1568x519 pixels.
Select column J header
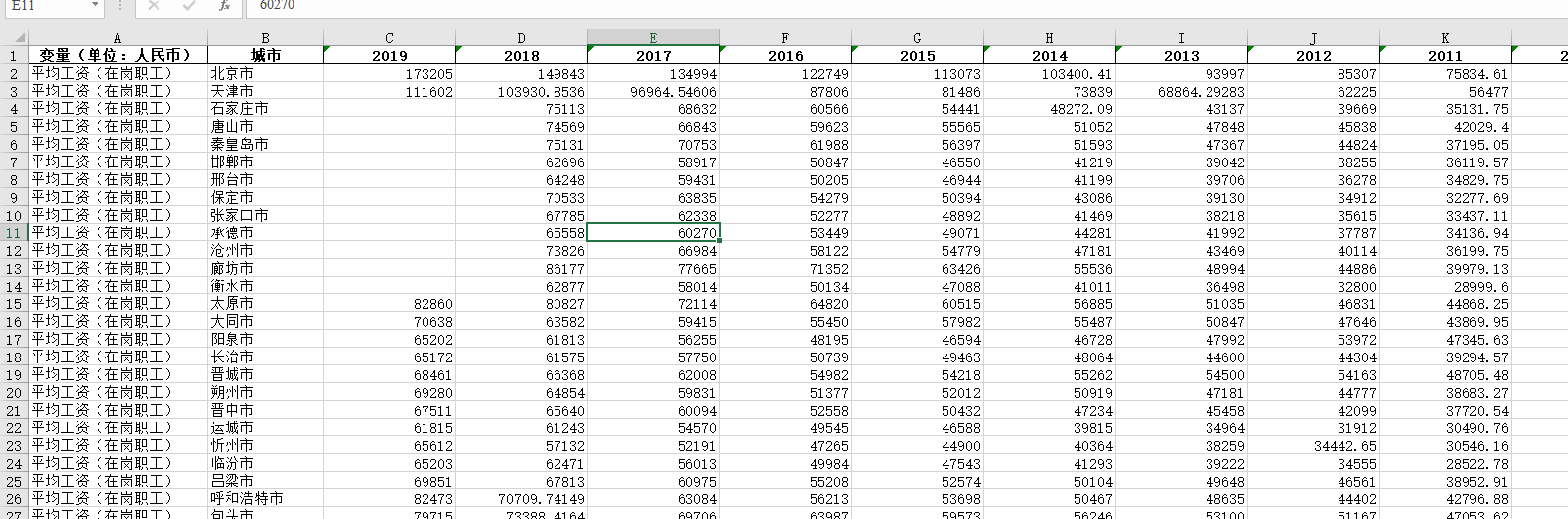click(1313, 37)
